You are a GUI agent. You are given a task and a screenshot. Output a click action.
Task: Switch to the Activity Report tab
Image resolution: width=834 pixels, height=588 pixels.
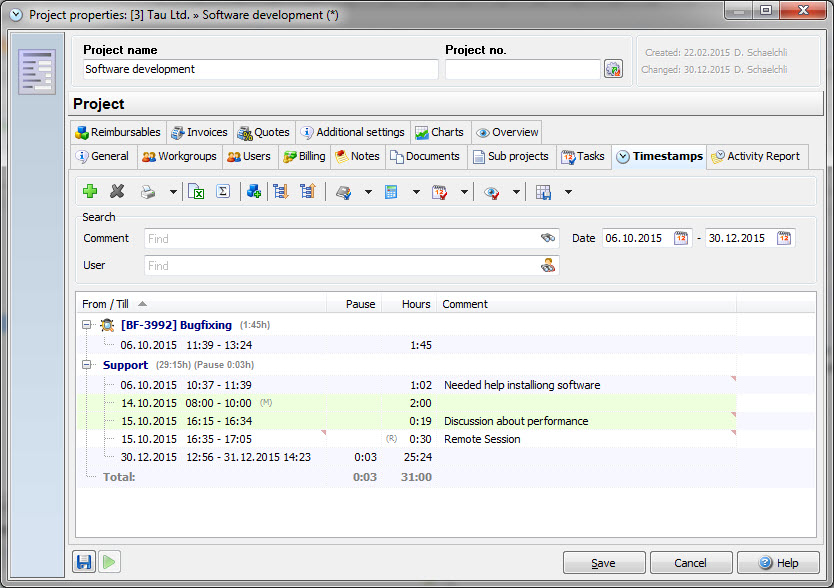tap(756, 157)
